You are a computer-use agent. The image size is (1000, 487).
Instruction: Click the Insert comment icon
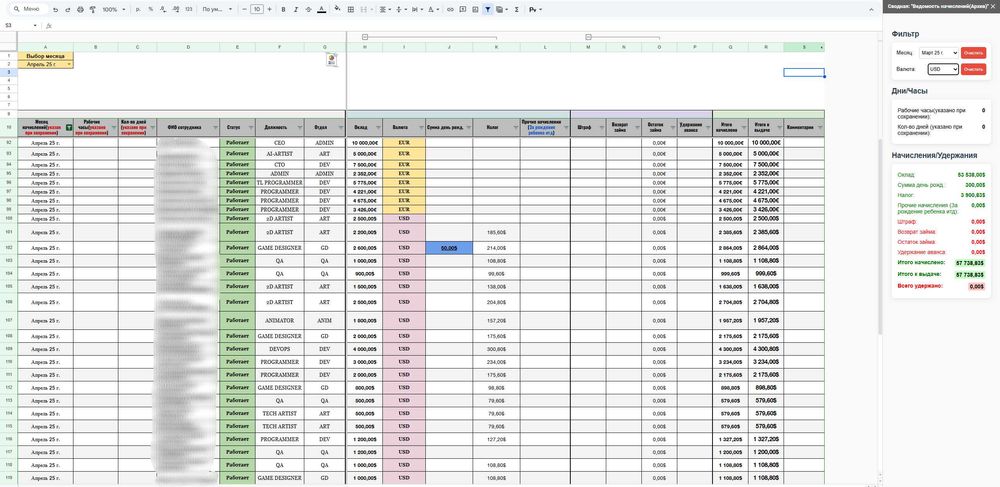click(x=462, y=10)
